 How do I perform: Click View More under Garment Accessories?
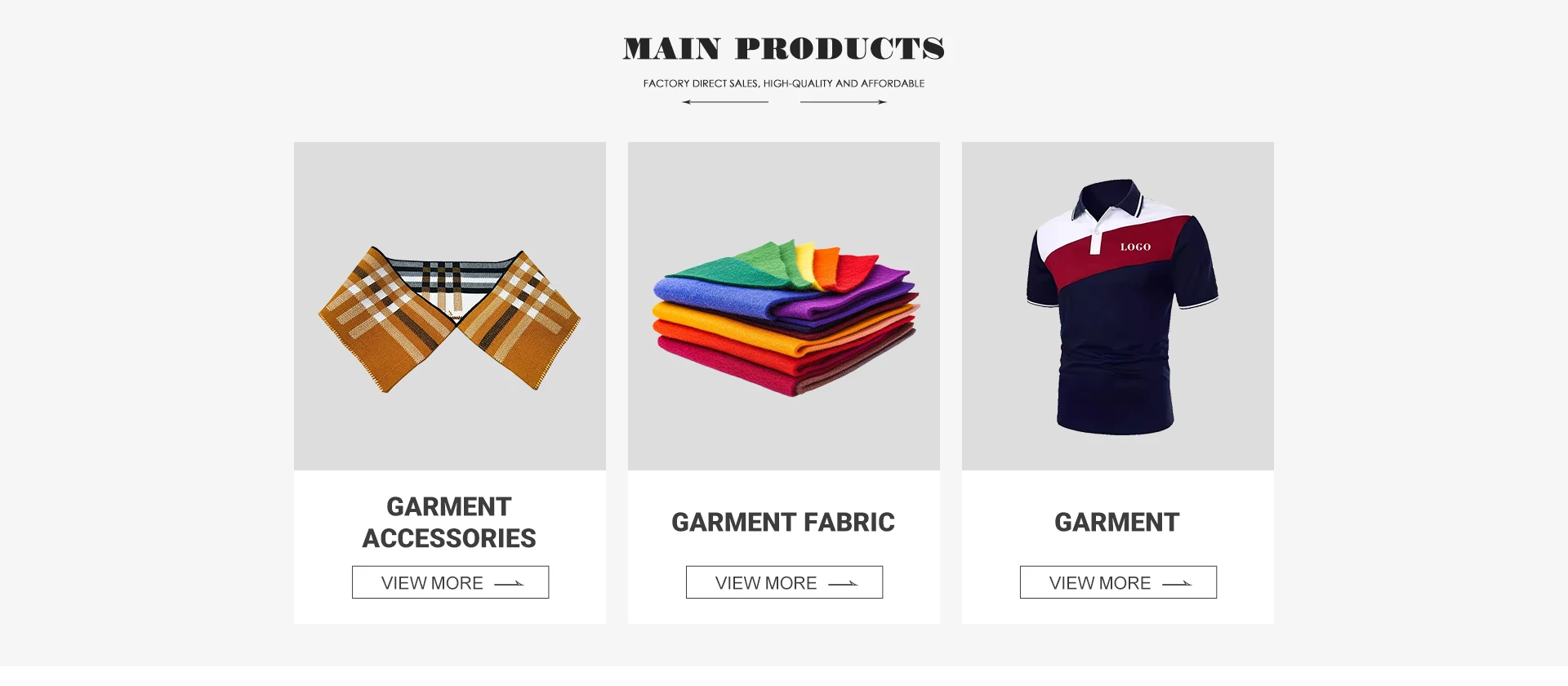[450, 582]
